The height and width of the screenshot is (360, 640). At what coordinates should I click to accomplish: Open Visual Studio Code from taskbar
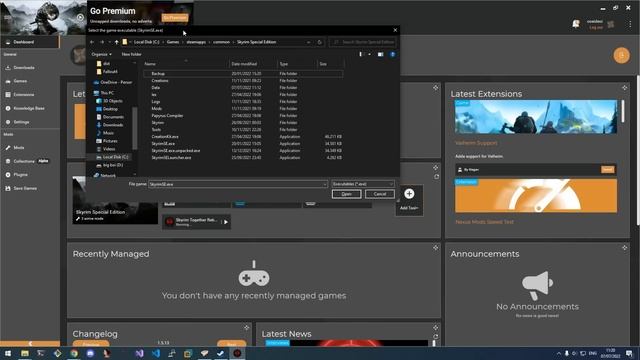click(x=156, y=353)
